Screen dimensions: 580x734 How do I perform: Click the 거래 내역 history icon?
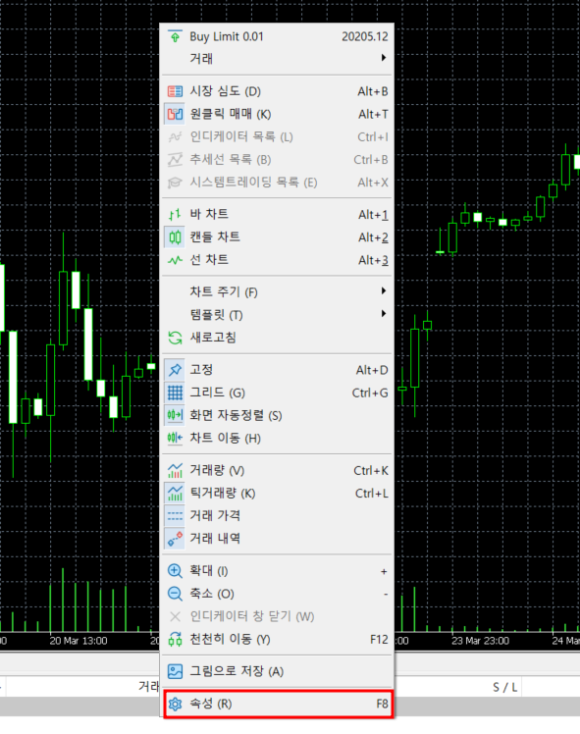[175, 538]
